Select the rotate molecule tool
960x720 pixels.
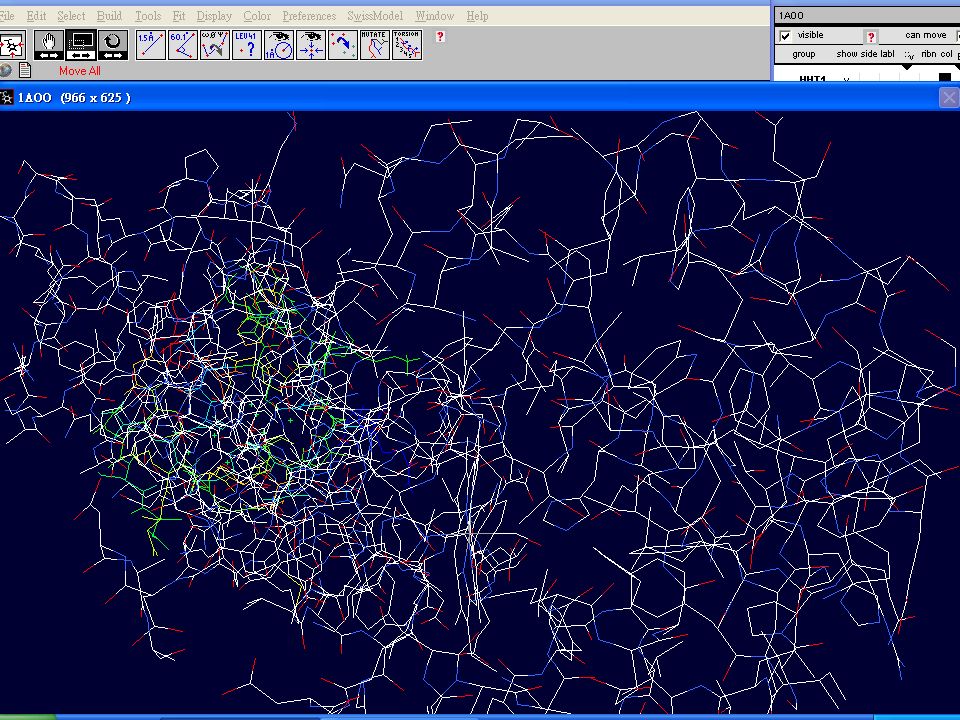click(x=113, y=45)
